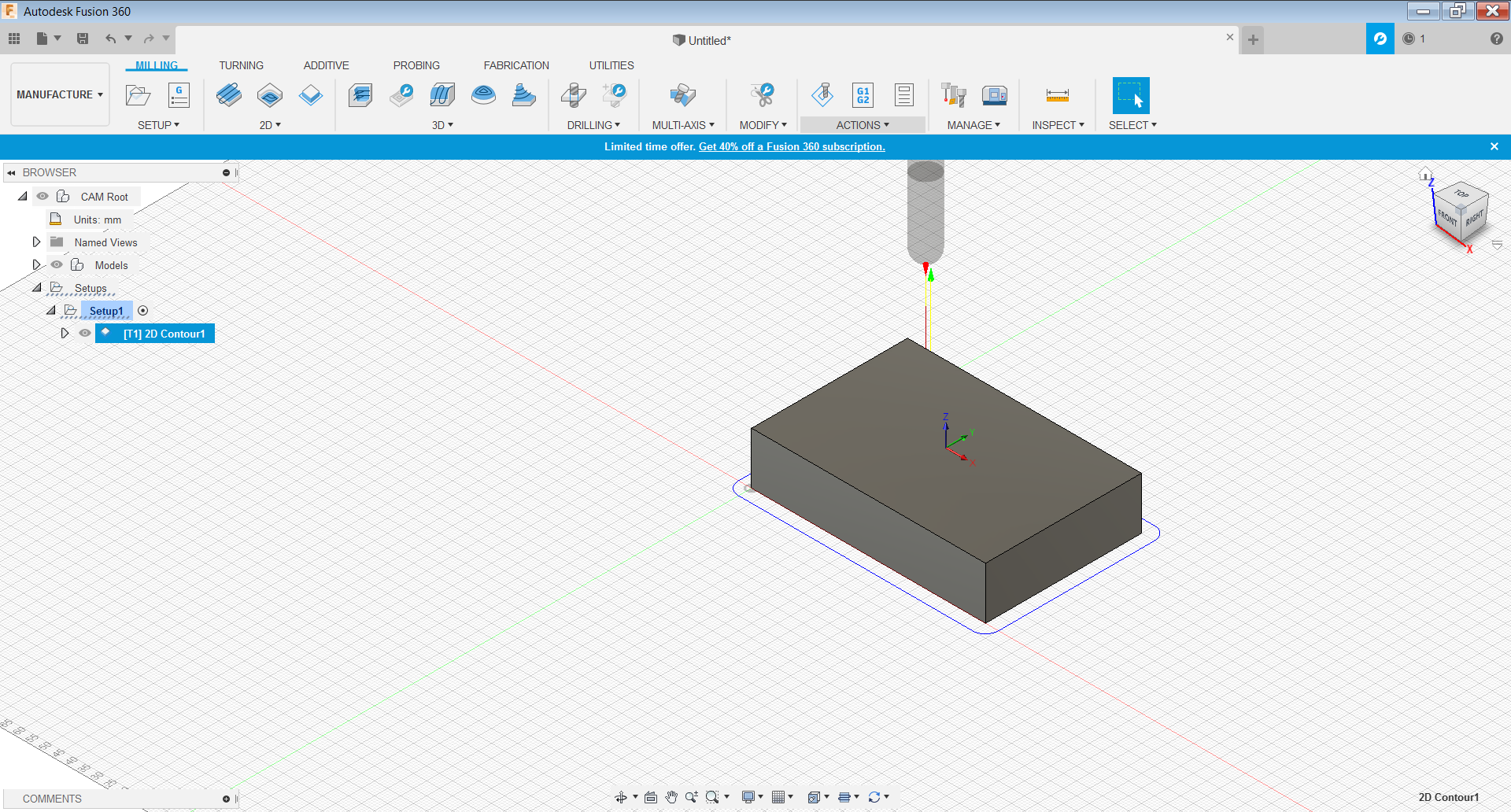Activate the Setup1 radio button
1511x812 pixels.
[142, 311]
